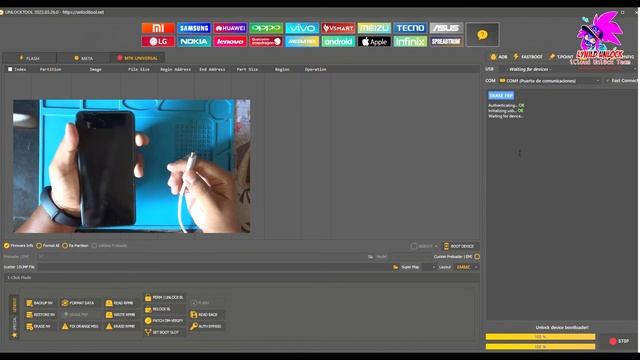Click the lower yellow progress bar

pos(540,347)
